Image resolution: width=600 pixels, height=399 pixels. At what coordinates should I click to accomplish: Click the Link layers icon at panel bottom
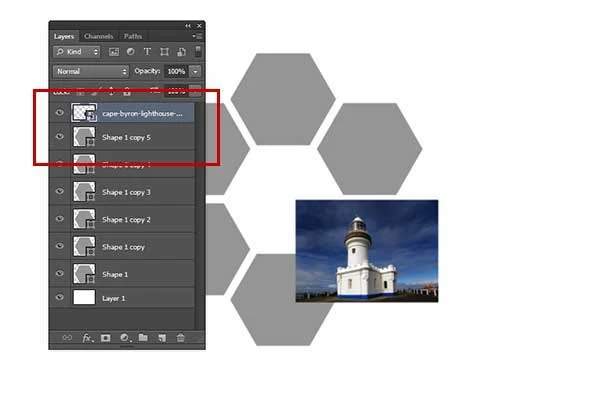[x=67, y=337]
